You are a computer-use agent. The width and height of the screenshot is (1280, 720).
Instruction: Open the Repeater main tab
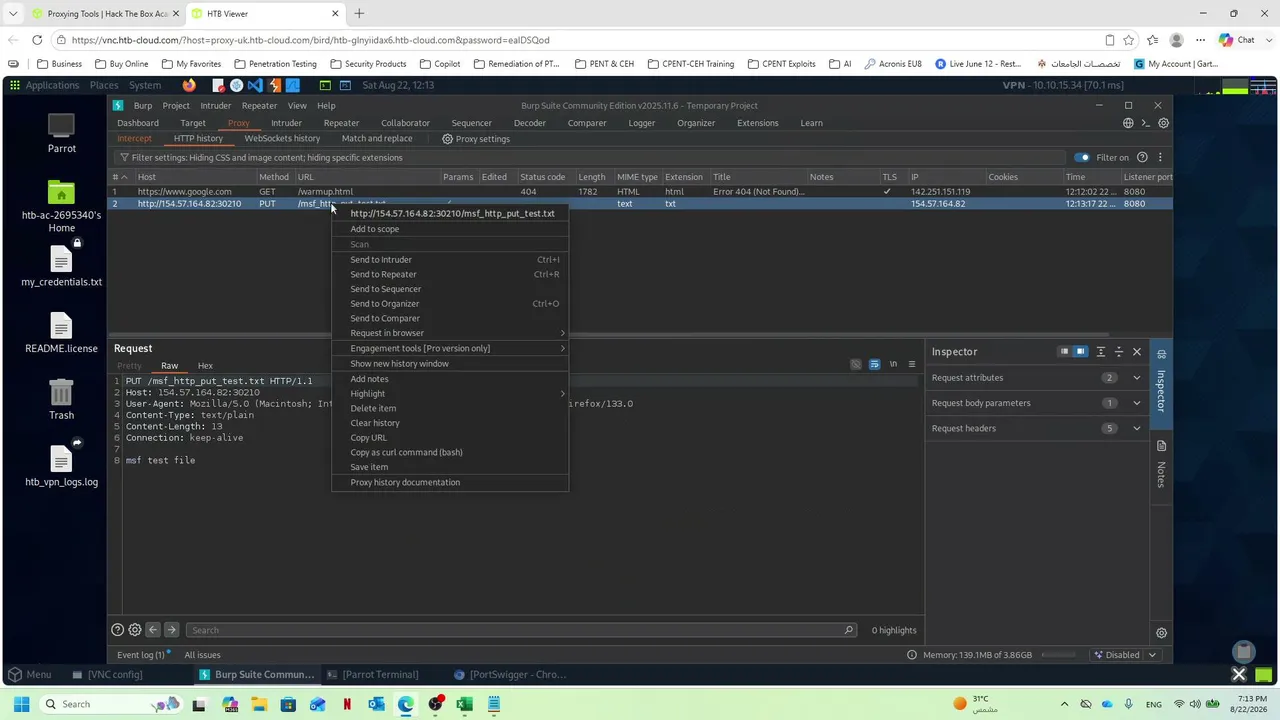(341, 123)
